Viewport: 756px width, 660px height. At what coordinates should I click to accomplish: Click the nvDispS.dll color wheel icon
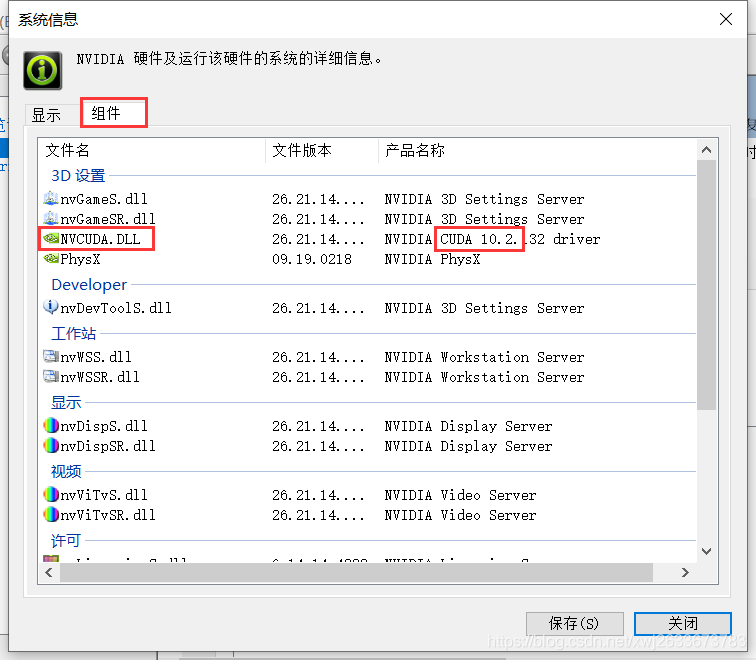[x=51, y=425]
